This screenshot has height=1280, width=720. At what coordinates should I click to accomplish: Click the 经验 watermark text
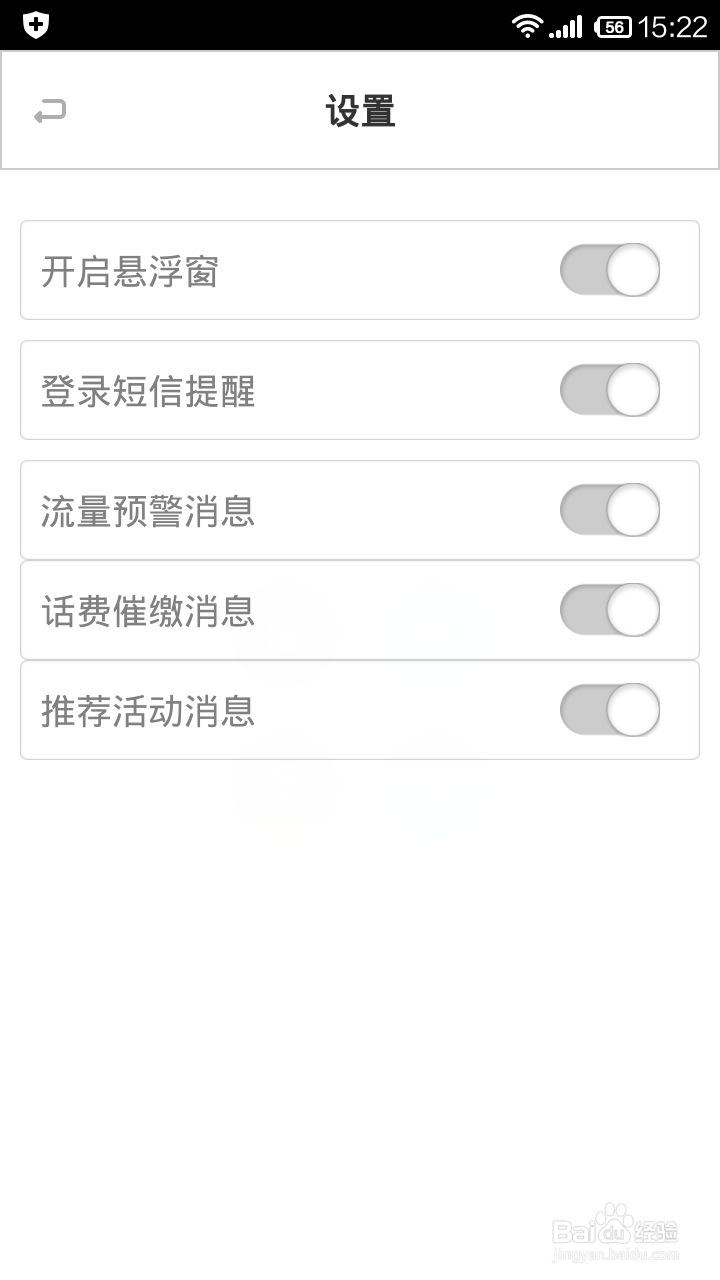coord(658,1229)
